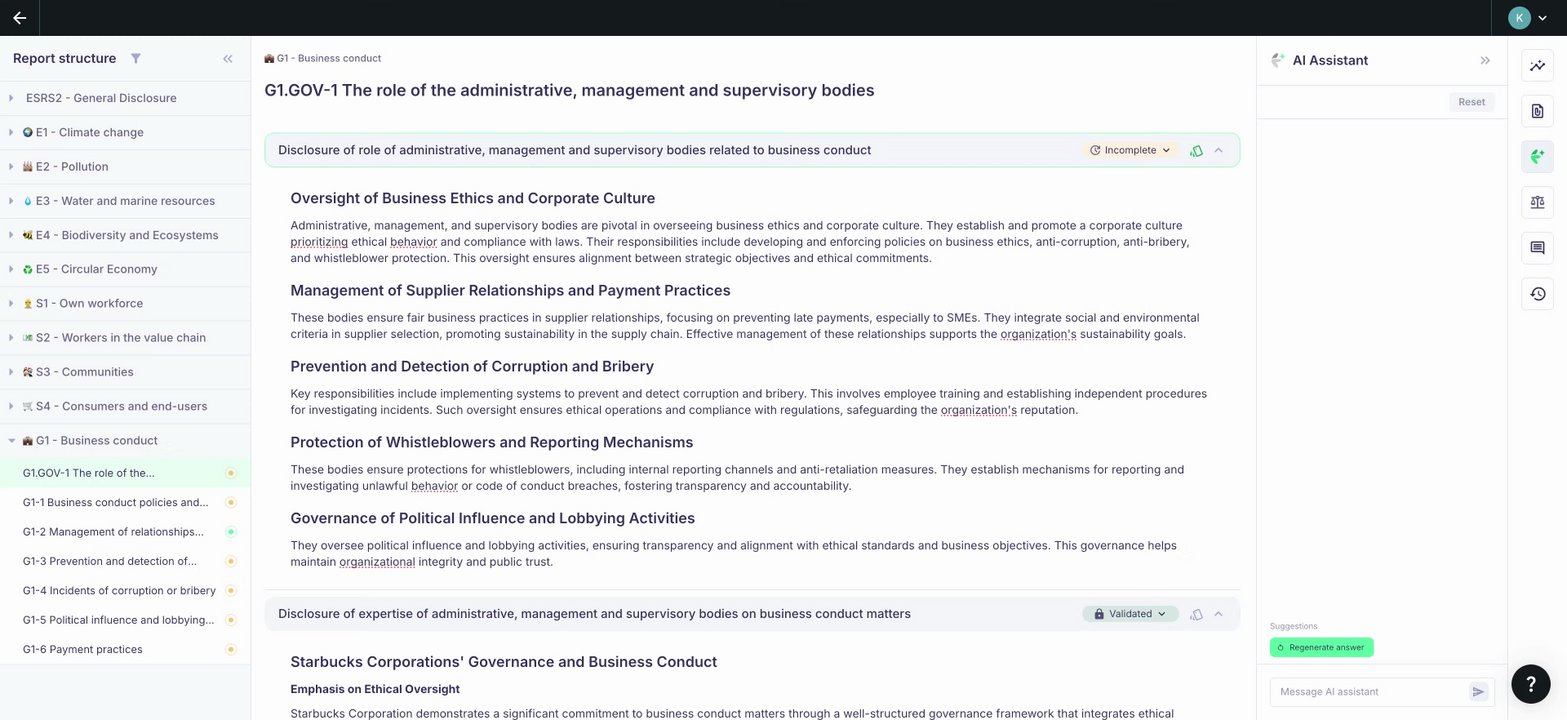
Task: Collapse the expertise disclosure section
Action: [x=1218, y=614]
